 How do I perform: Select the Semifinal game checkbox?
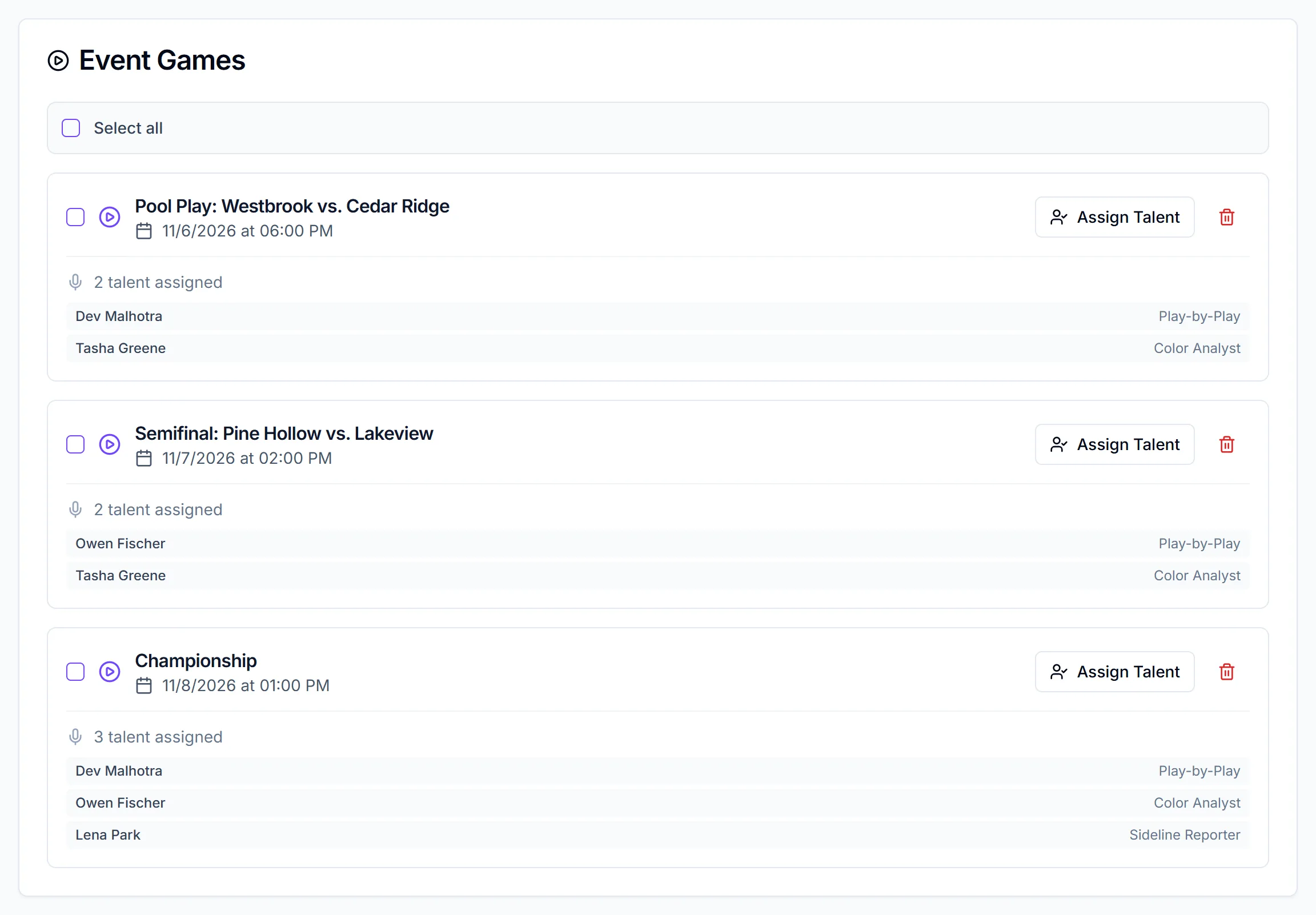pos(75,444)
